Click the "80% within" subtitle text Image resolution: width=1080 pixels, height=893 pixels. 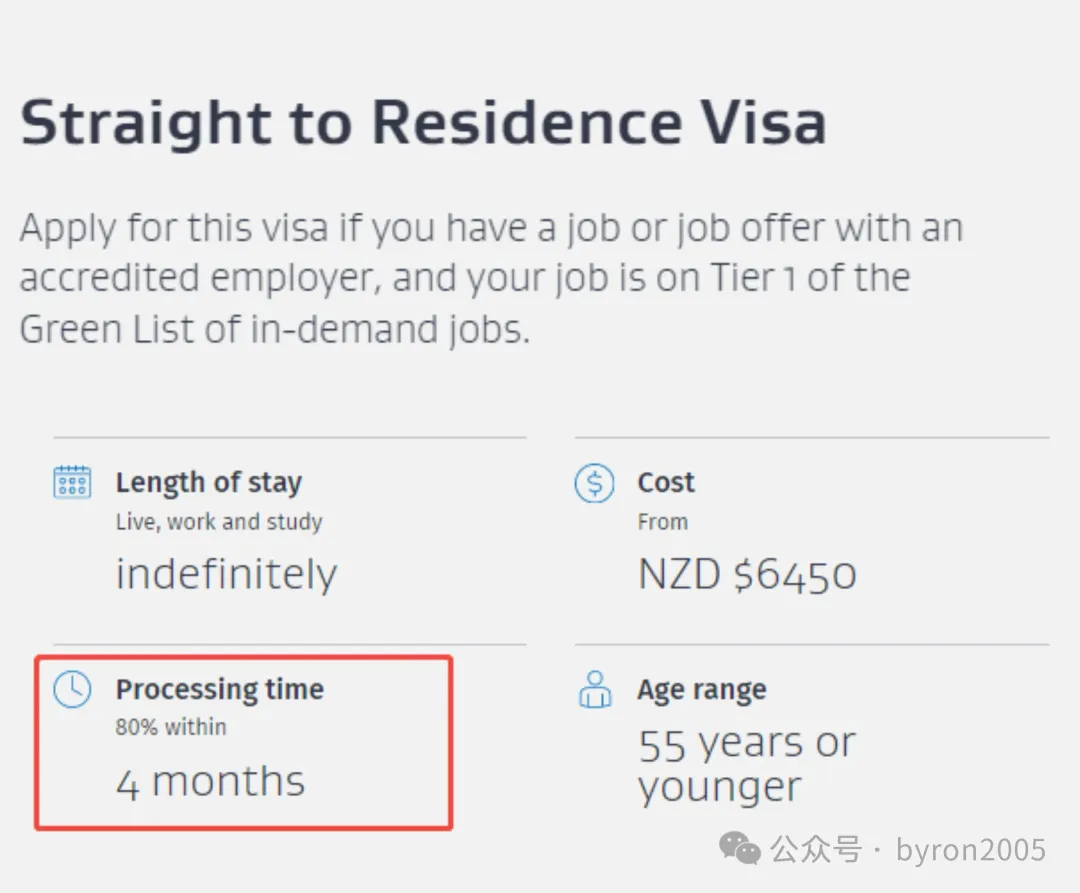click(x=171, y=727)
